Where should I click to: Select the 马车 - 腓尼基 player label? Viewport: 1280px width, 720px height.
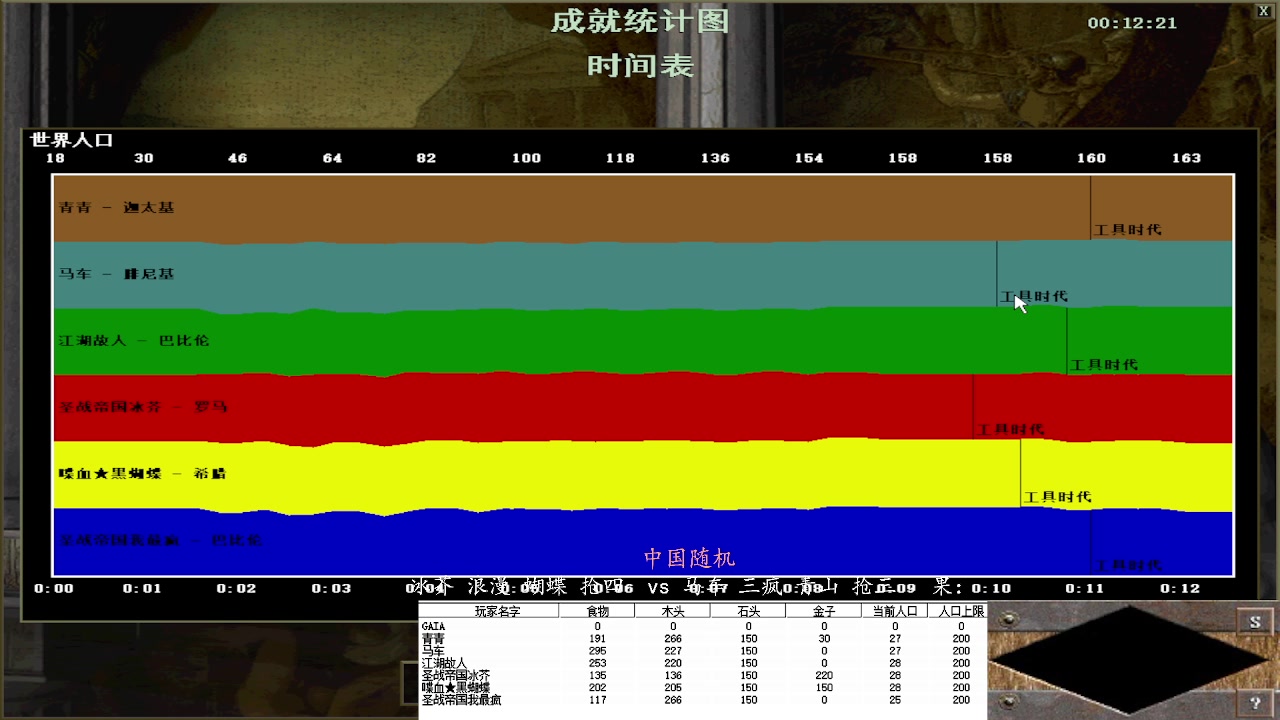point(116,274)
